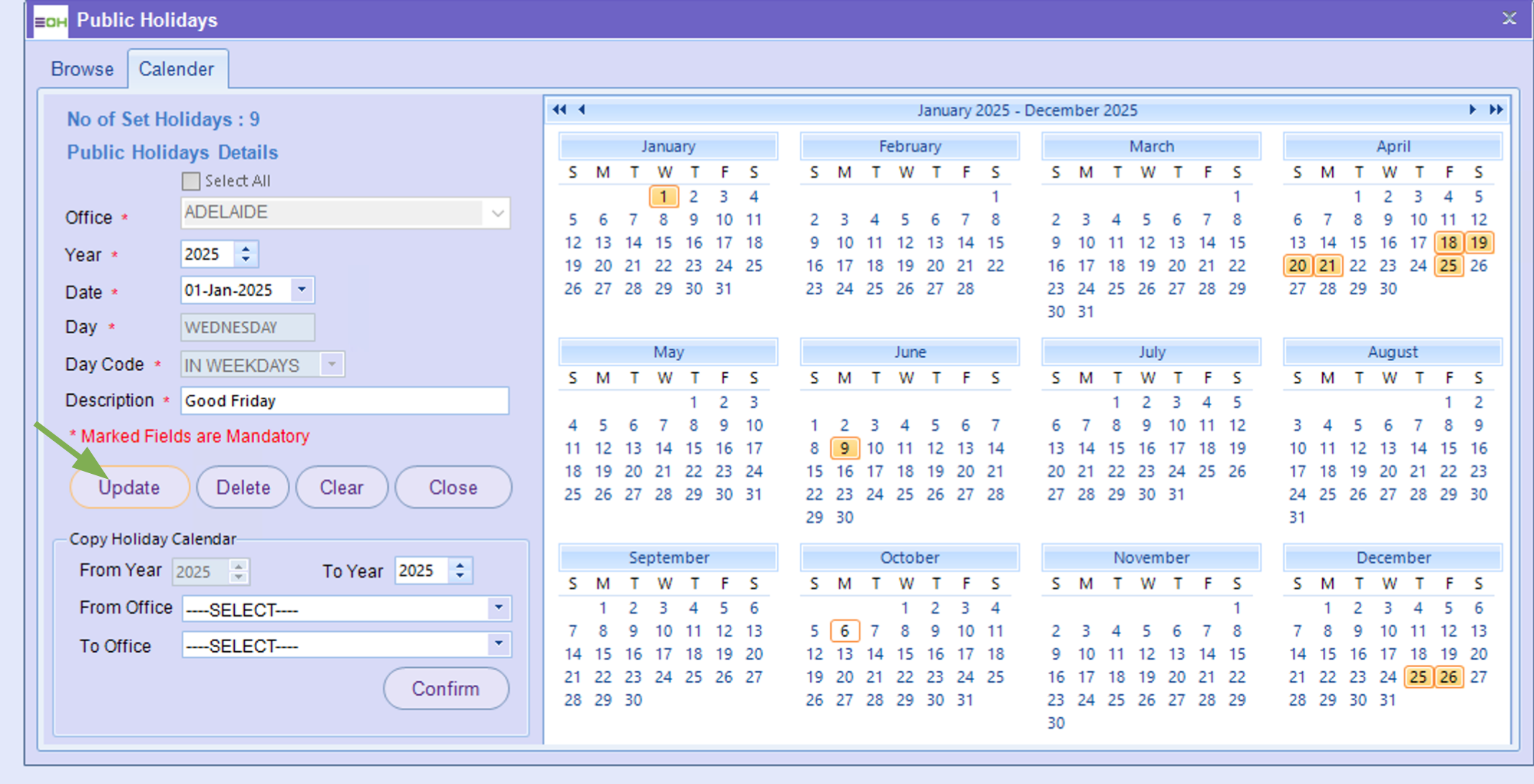Open the From Office dropdown
1534x784 pixels.
pos(498,608)
